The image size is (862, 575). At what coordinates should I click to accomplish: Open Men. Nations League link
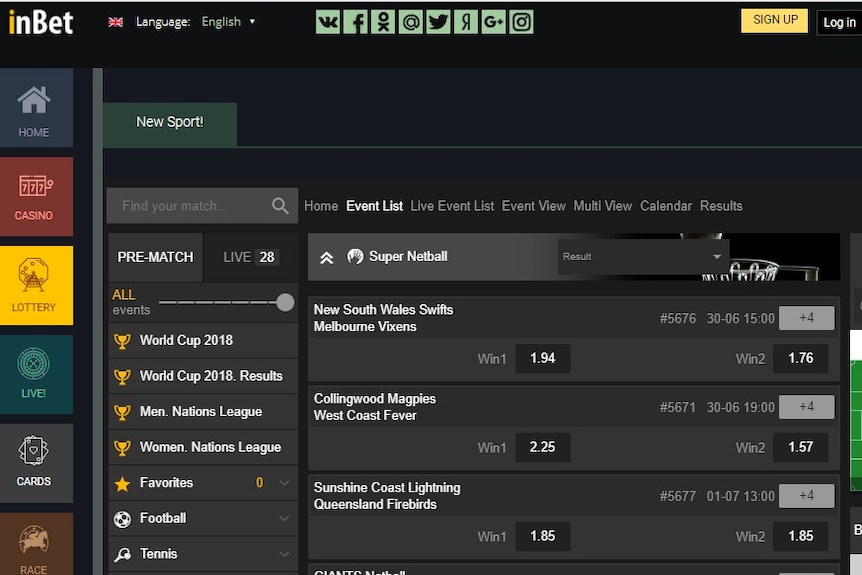pos(201,412)
